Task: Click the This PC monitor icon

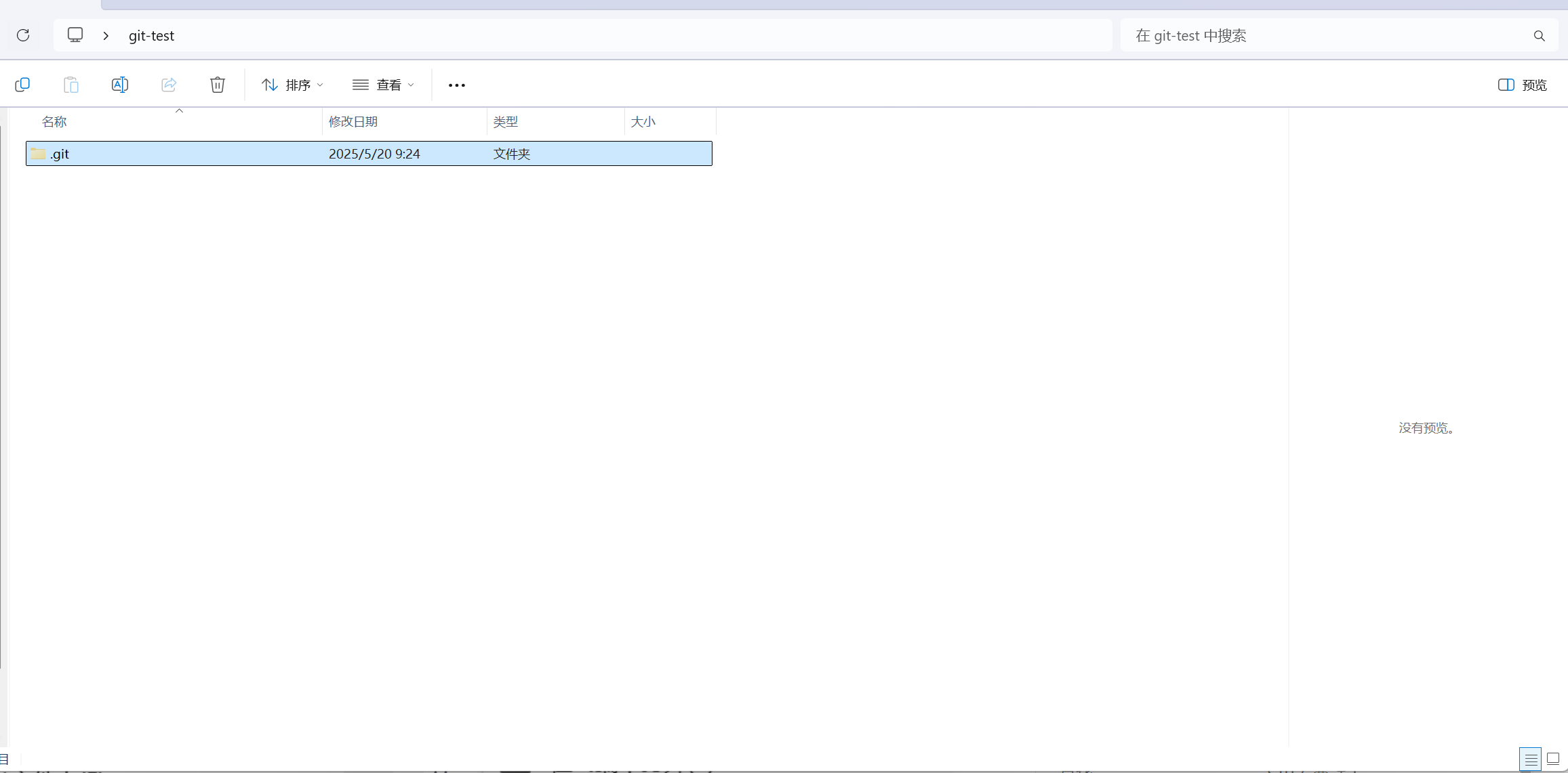Action: click(x=75, y=35)
